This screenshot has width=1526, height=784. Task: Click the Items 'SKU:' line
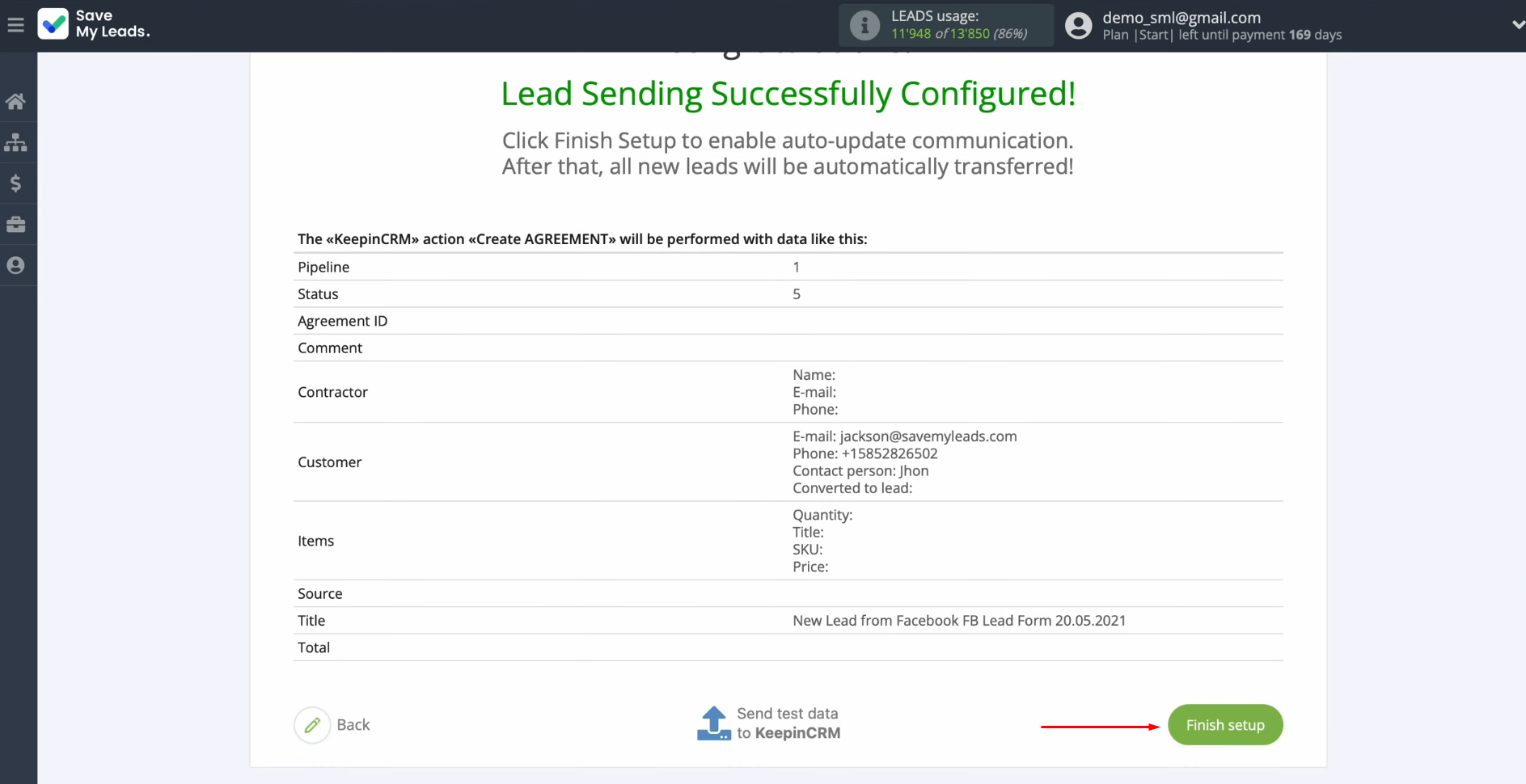808,550
